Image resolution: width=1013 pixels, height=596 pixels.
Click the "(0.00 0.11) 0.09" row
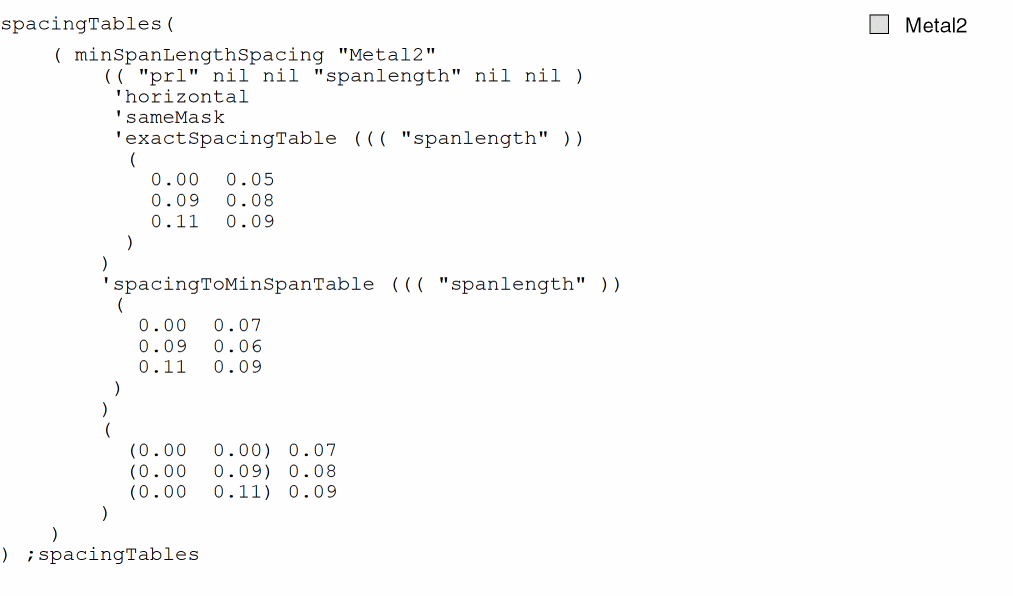232,492
